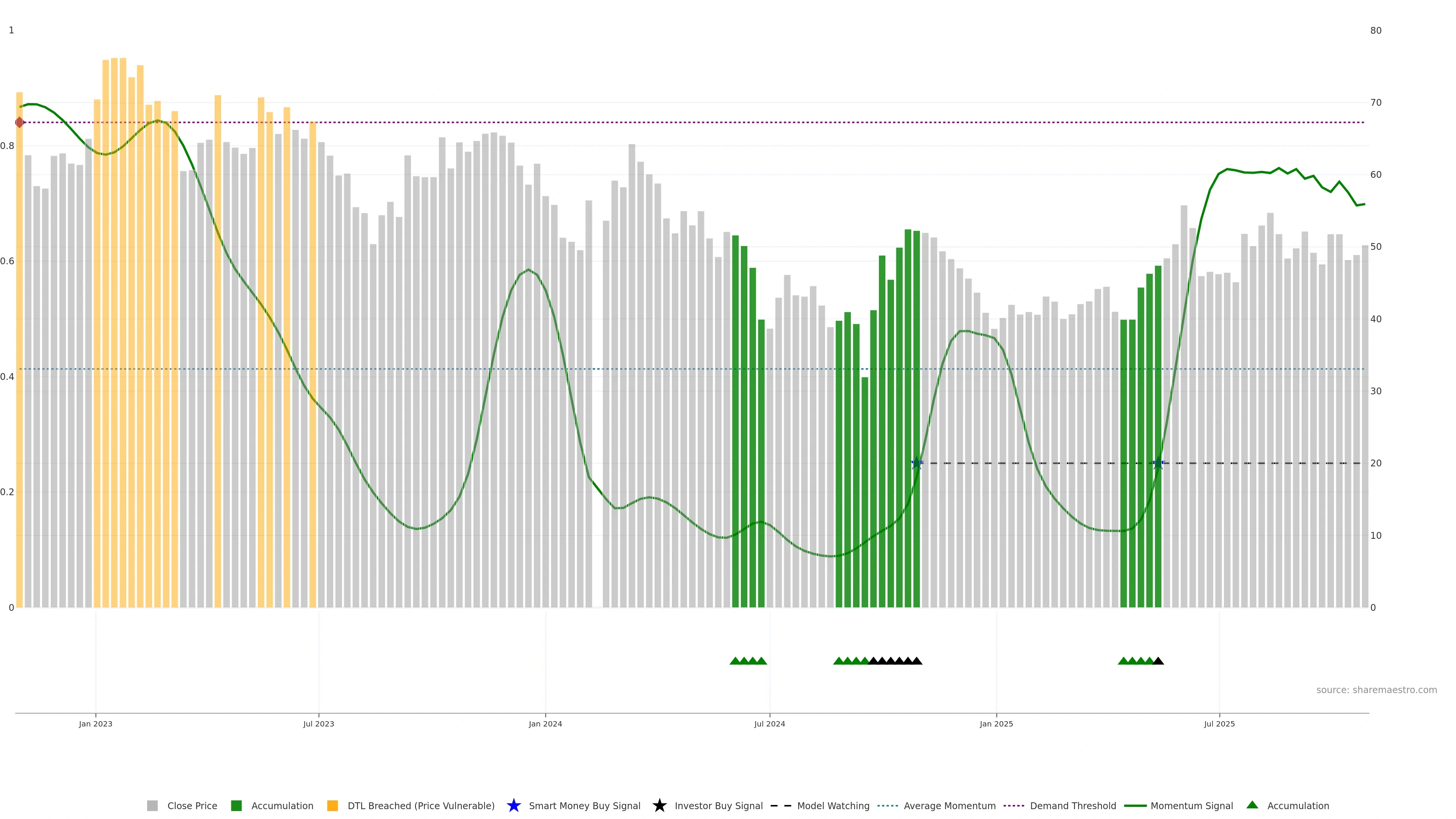This screenshot has width=1456, height=819.
Task: Click the Jul 2025 x-axis tick label
Action: coord(1219,724)
